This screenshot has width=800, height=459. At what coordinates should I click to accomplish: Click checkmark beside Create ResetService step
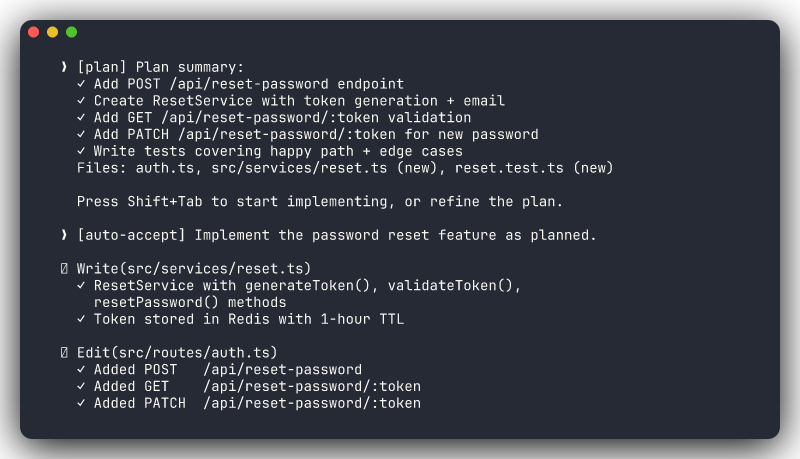81,101
